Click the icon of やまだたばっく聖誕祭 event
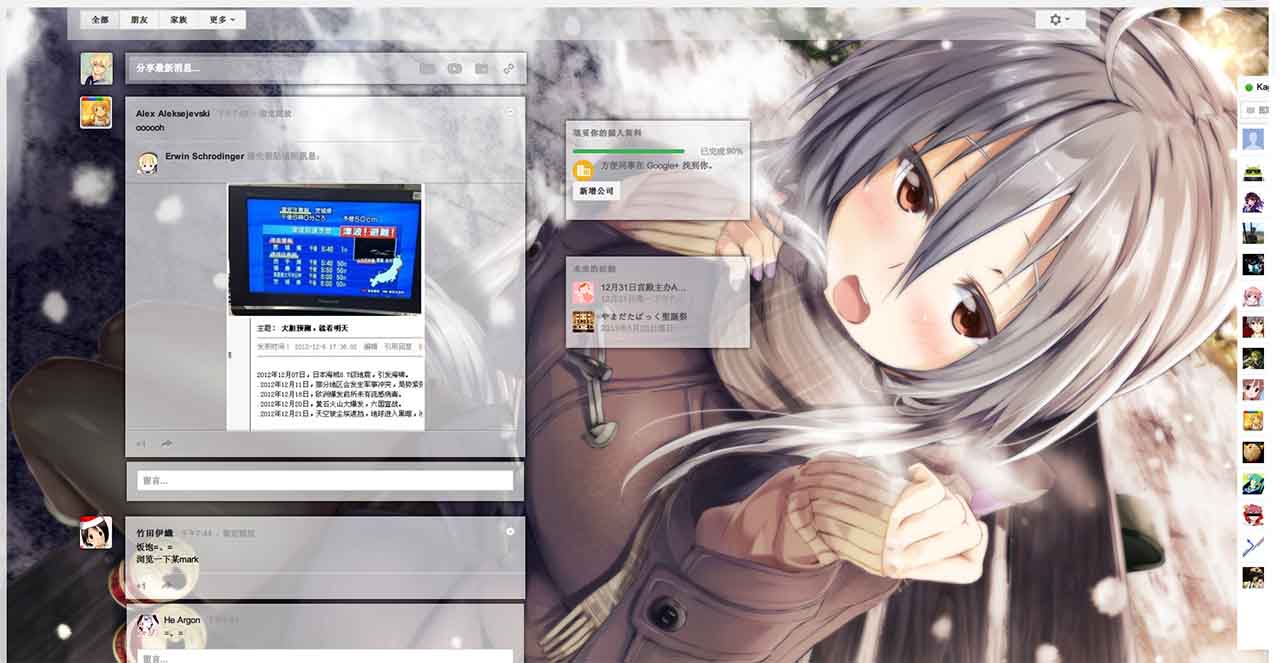The height and width of the screenshot is (663, 1280). pos(583,321)
